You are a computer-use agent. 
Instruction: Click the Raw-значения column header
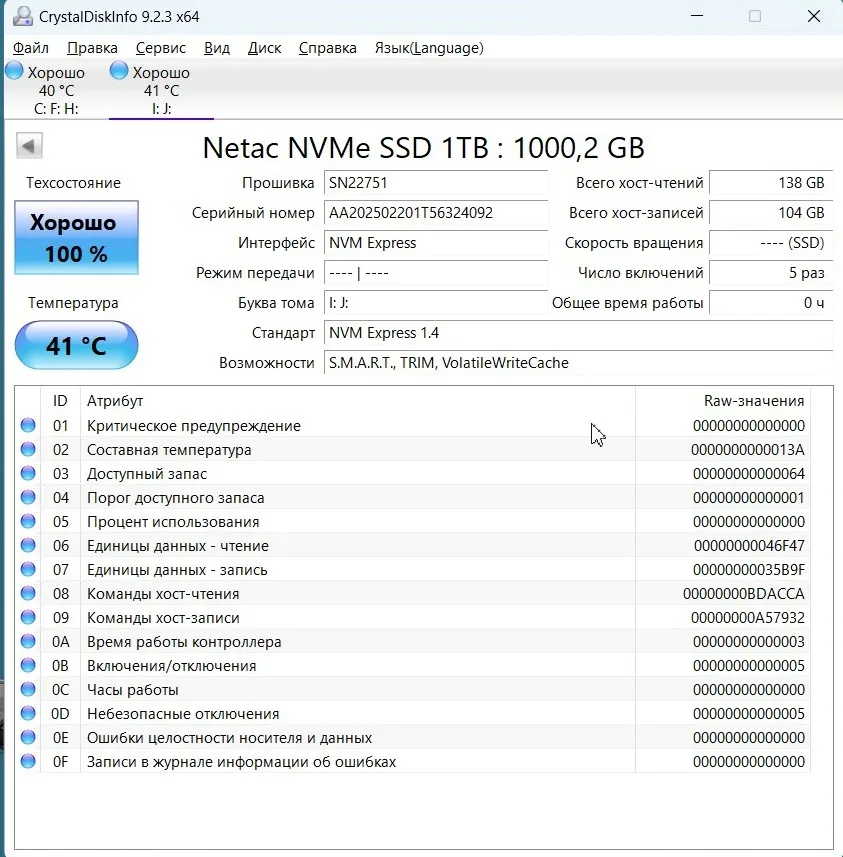pos(753,401)
